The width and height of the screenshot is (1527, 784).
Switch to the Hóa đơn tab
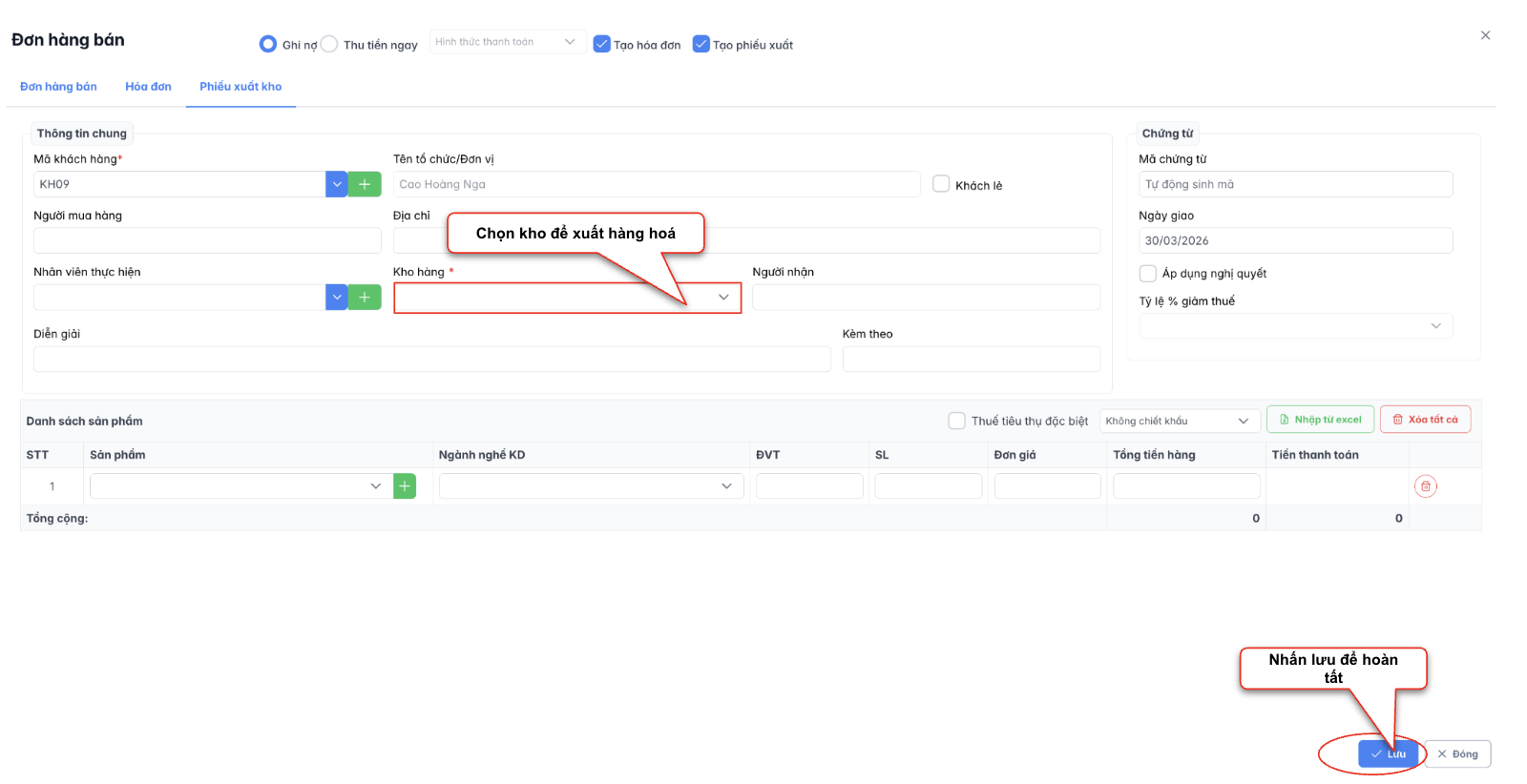pyautogui.click(x=148, y=87)
